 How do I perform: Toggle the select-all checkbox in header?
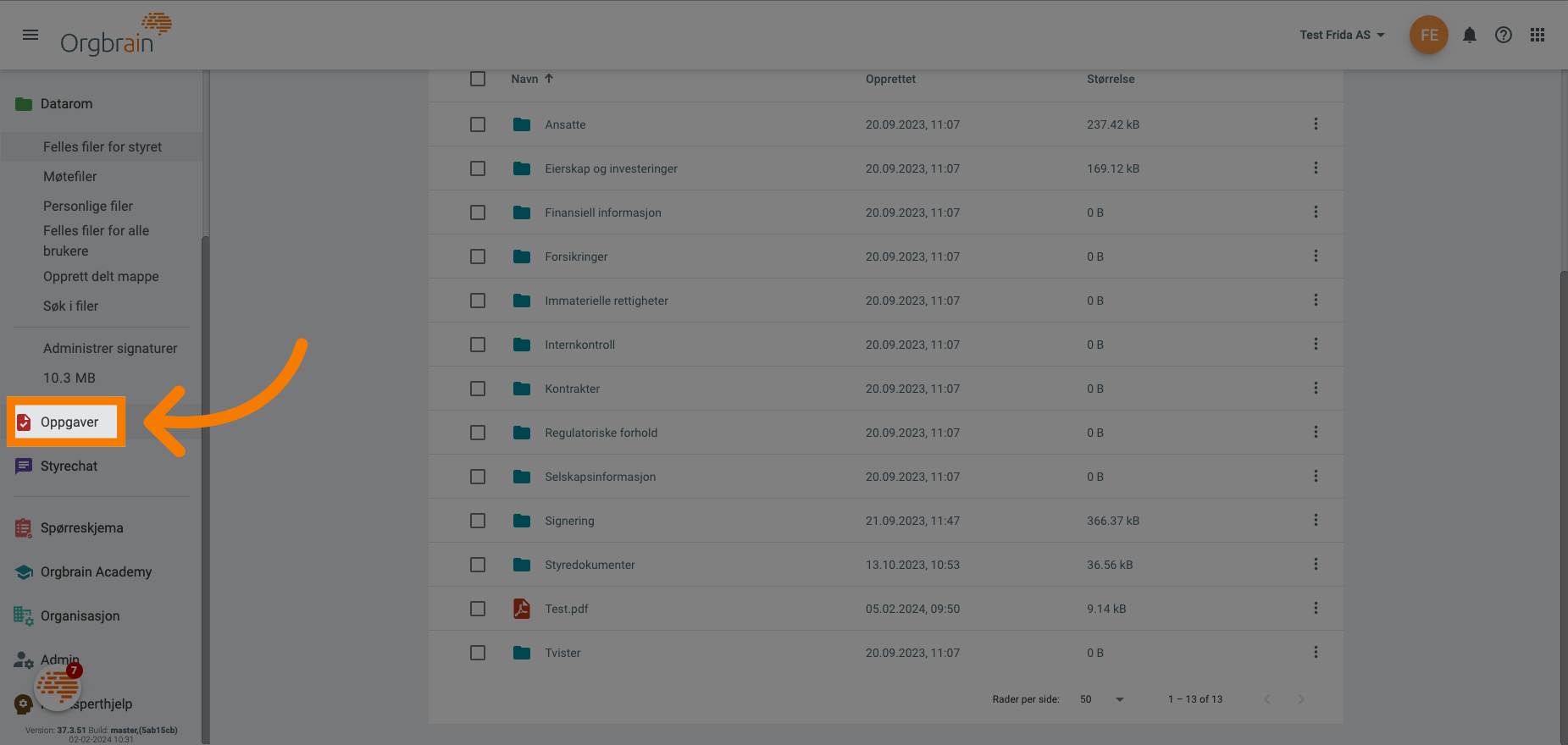point(478,79)
